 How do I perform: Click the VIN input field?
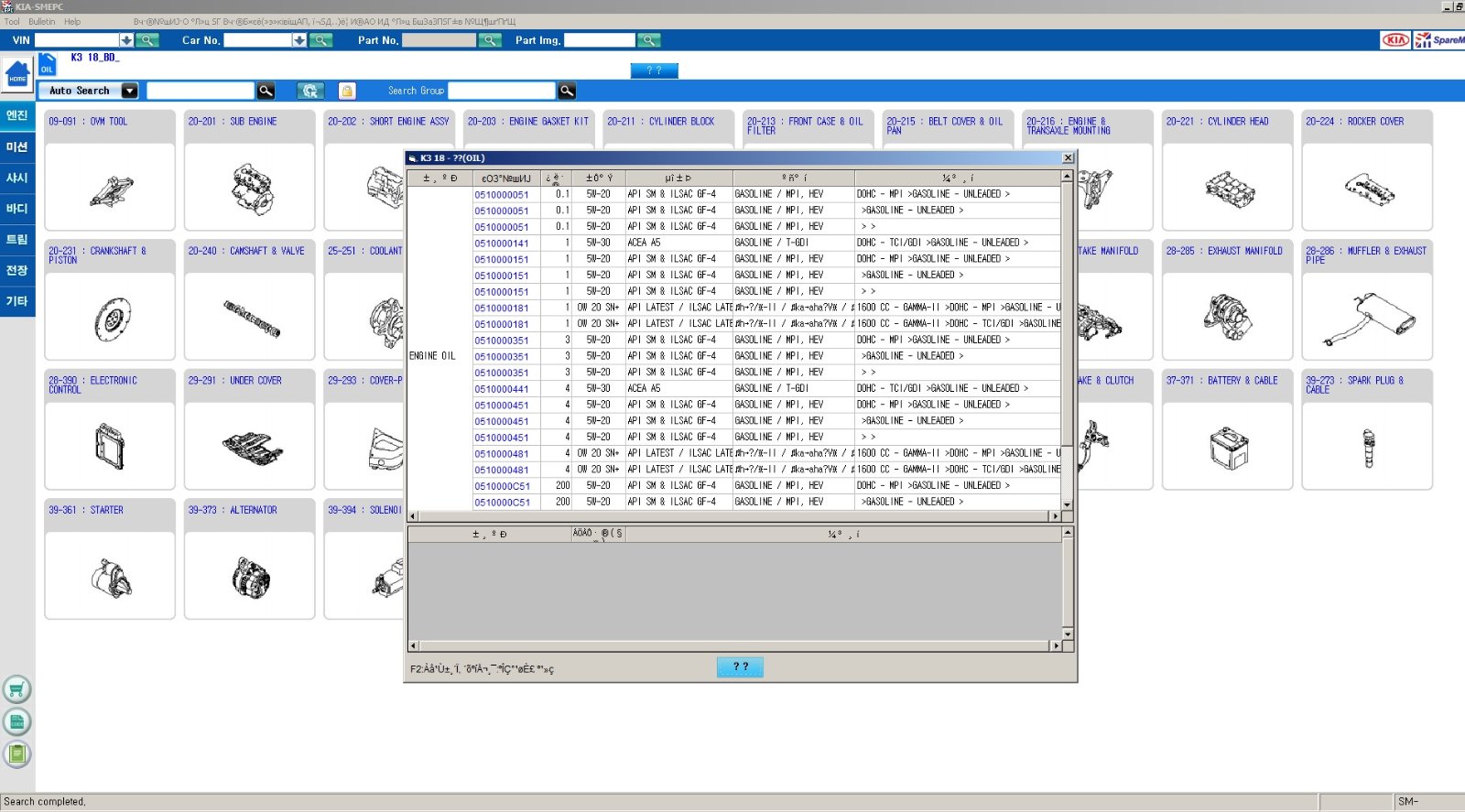click(77, 40)
